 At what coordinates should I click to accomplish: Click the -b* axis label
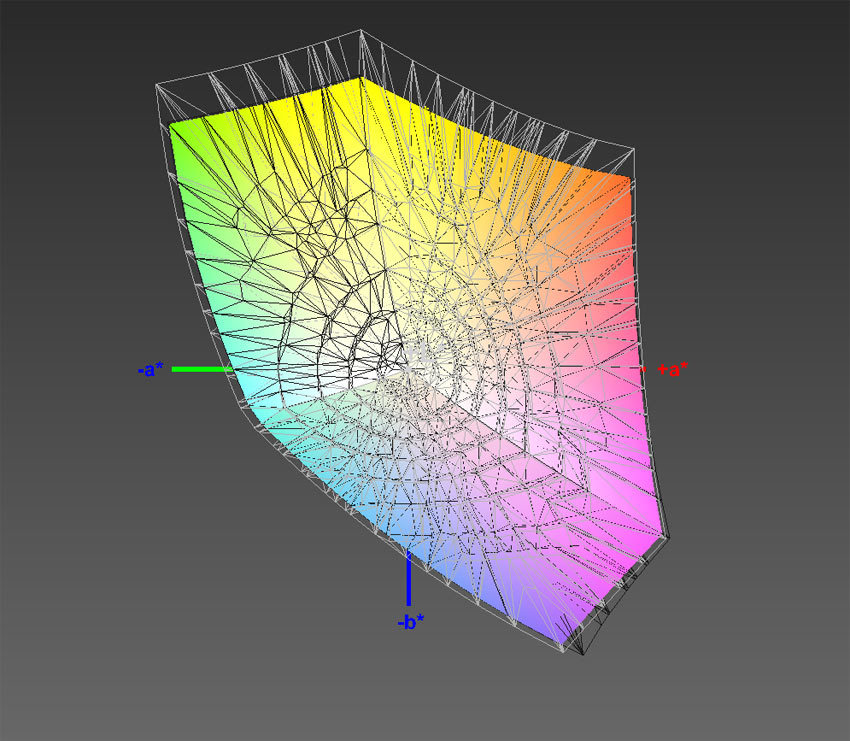[410, 622]
